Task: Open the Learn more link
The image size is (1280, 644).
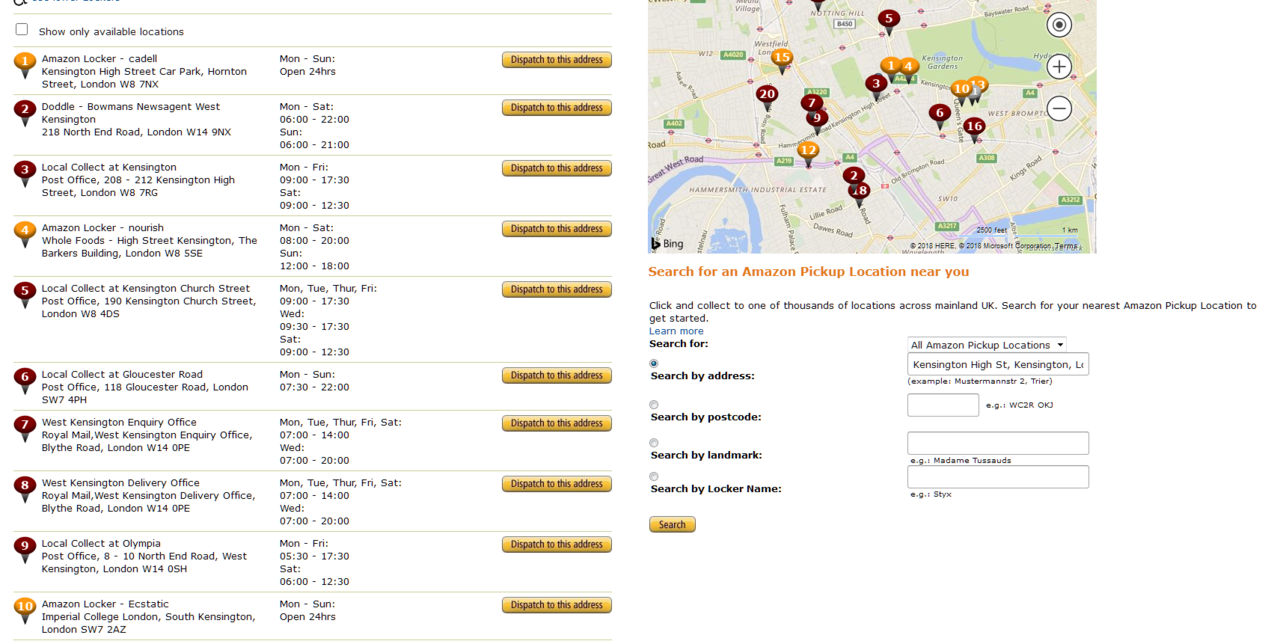Action: (x=676, y=331)
